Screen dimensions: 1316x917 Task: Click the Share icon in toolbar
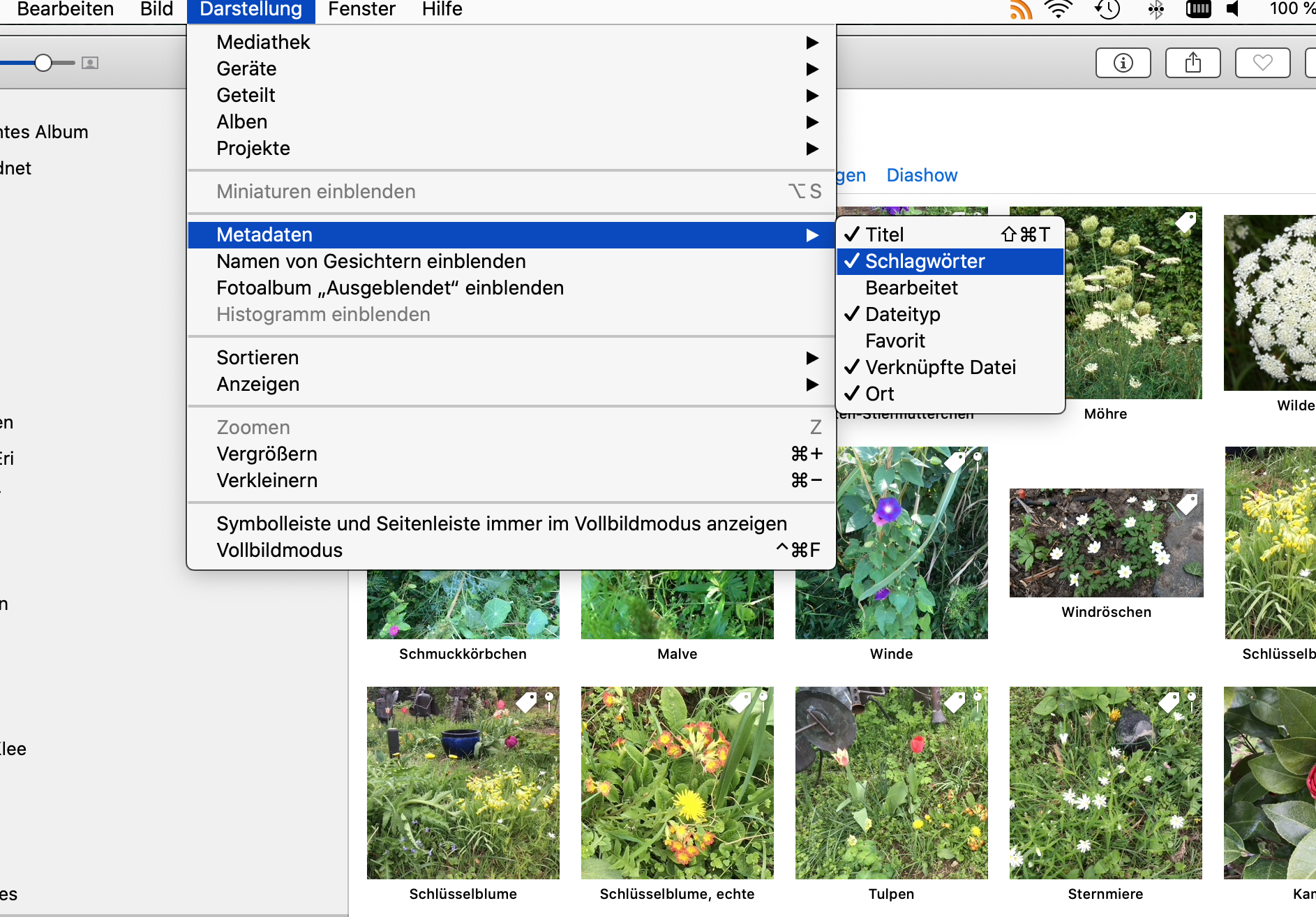click(x=1193, y=63)
